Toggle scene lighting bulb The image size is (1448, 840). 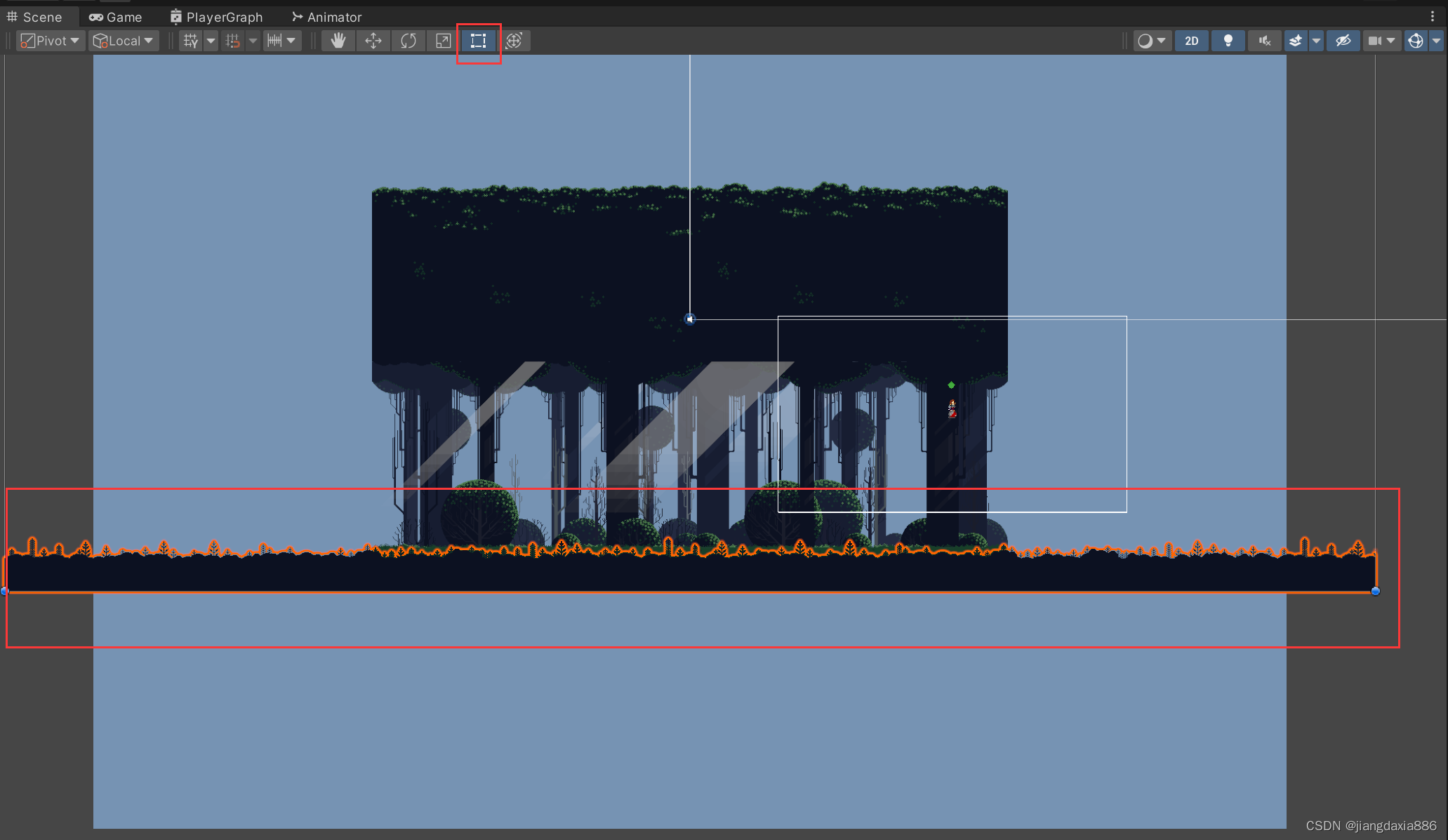1228,41
